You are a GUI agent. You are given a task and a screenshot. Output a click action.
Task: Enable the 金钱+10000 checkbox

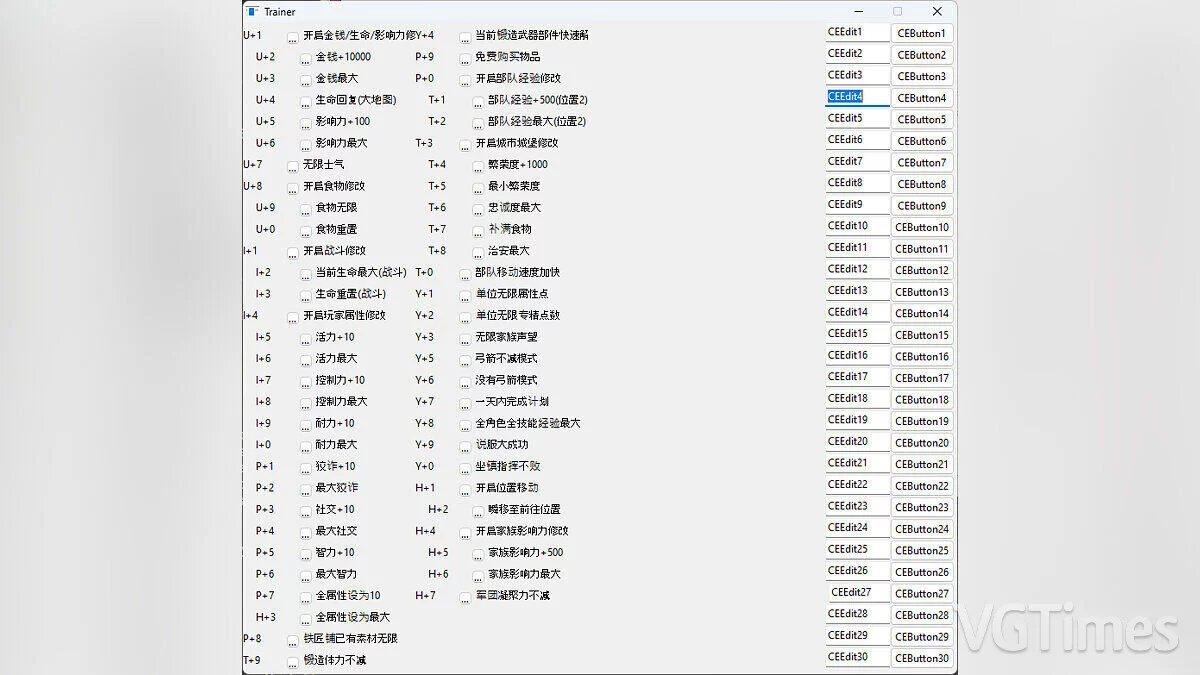tap(306, 58)
